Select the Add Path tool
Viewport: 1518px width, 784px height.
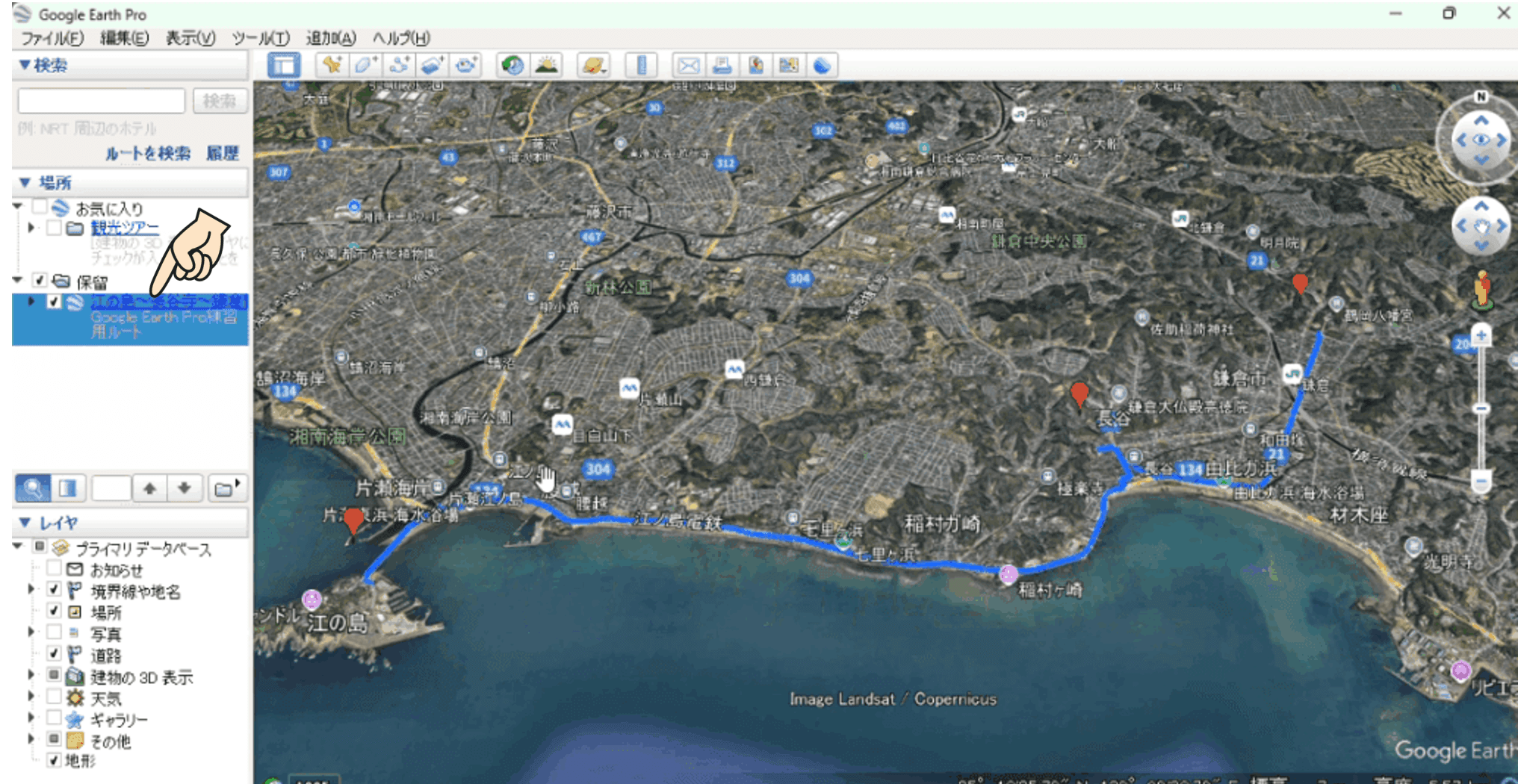(x=399, y=66)
